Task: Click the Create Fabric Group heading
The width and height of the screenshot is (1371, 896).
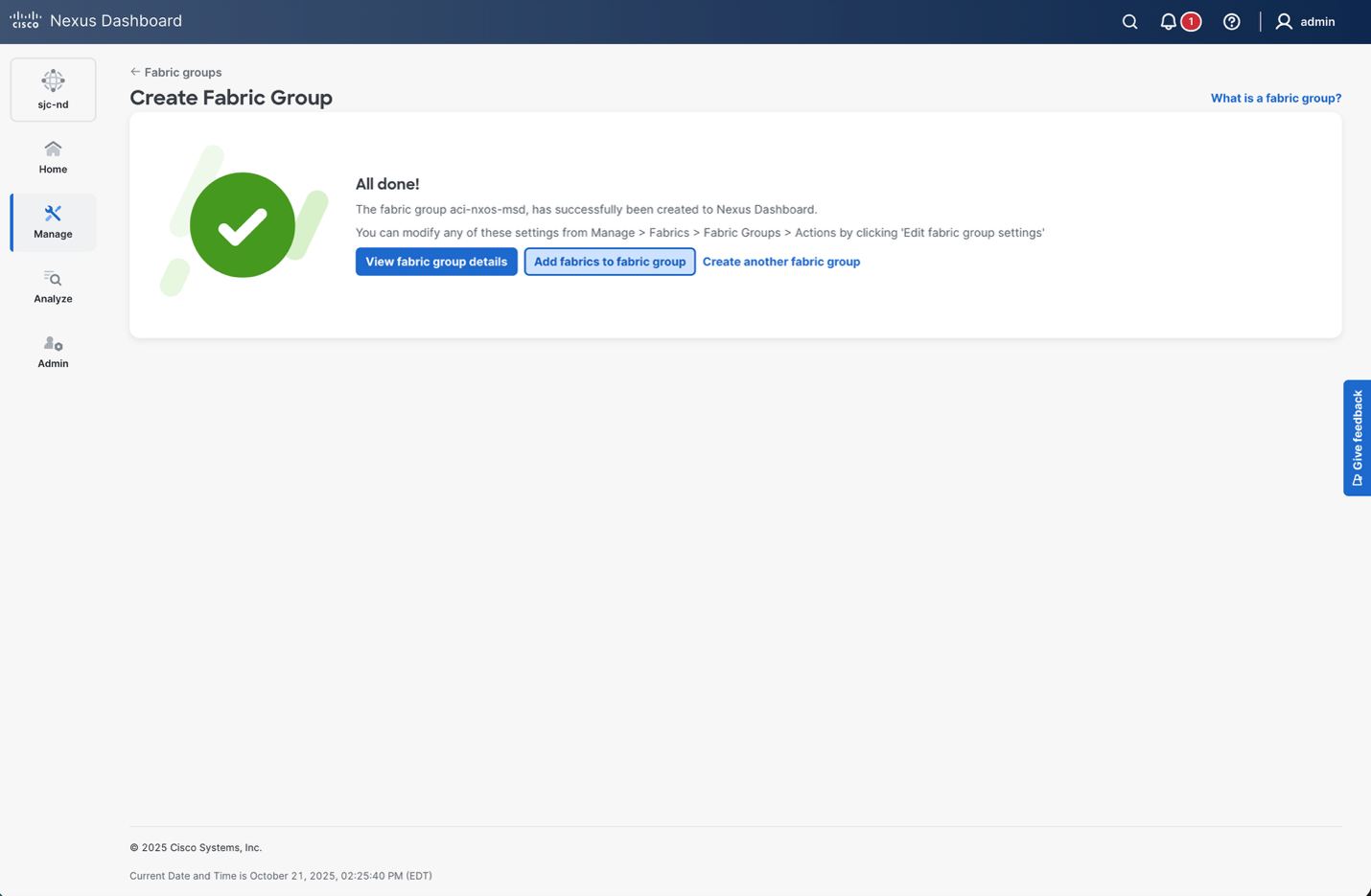Action: coord(231,98)
